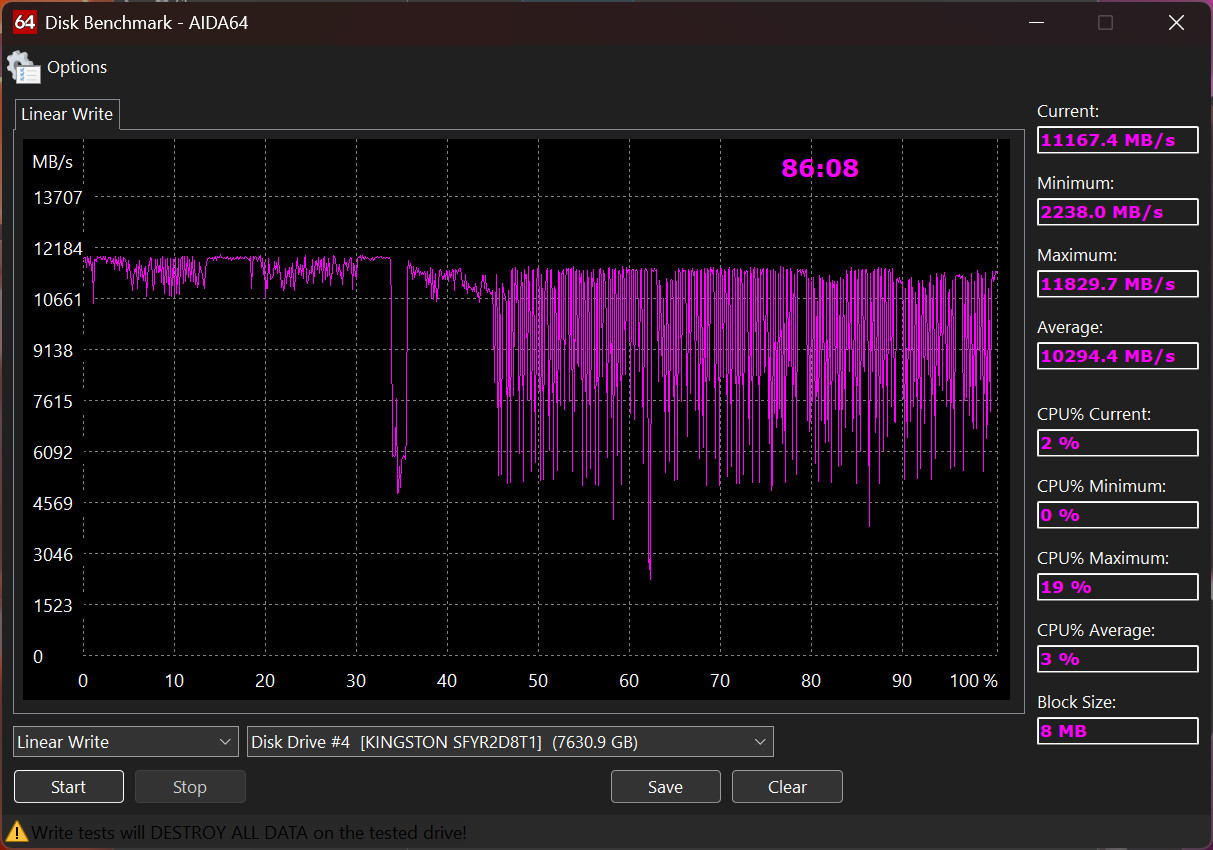1213x850 pixels.
Task: Select the Minimum speed value box
Action: [x=1117, y=212]
